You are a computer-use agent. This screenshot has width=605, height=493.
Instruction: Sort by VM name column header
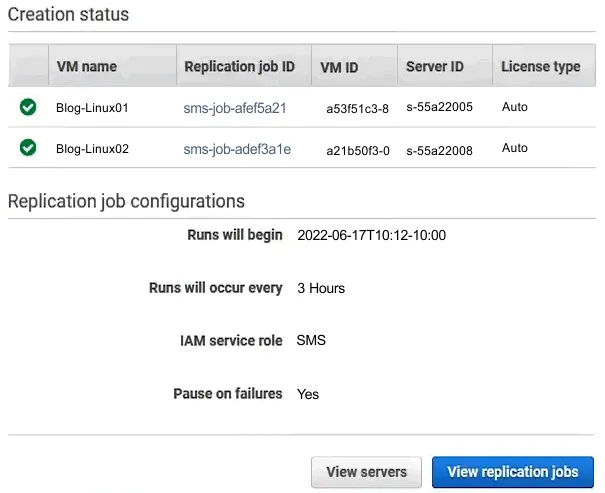87,67
